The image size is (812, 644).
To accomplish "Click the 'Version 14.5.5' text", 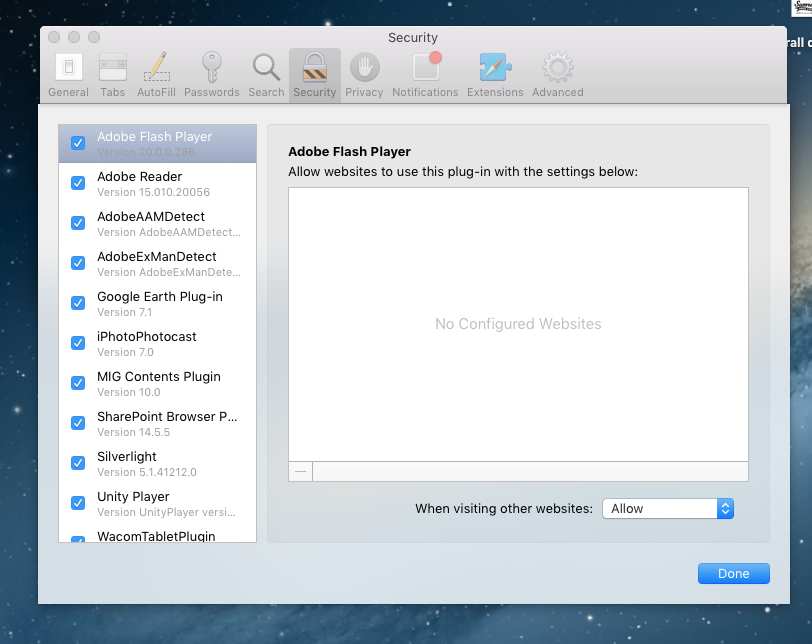I will [134, 432].
